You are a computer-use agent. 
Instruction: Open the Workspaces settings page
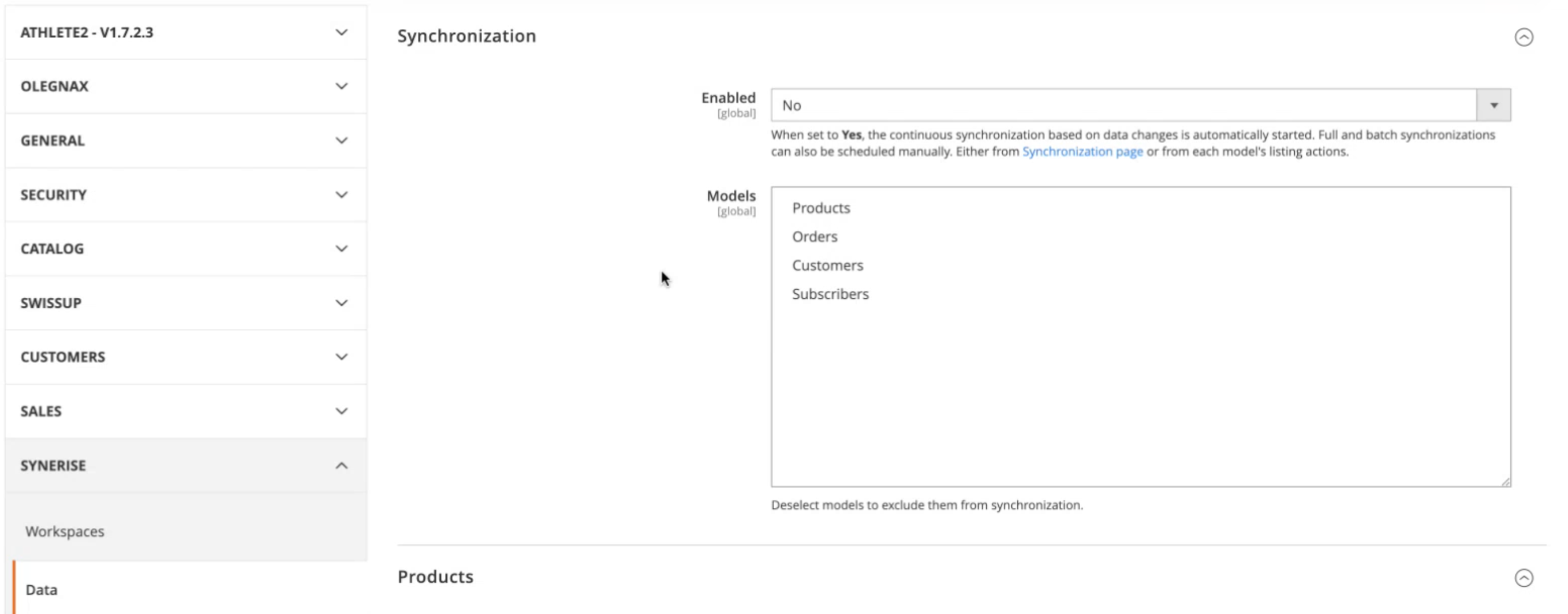65,531
